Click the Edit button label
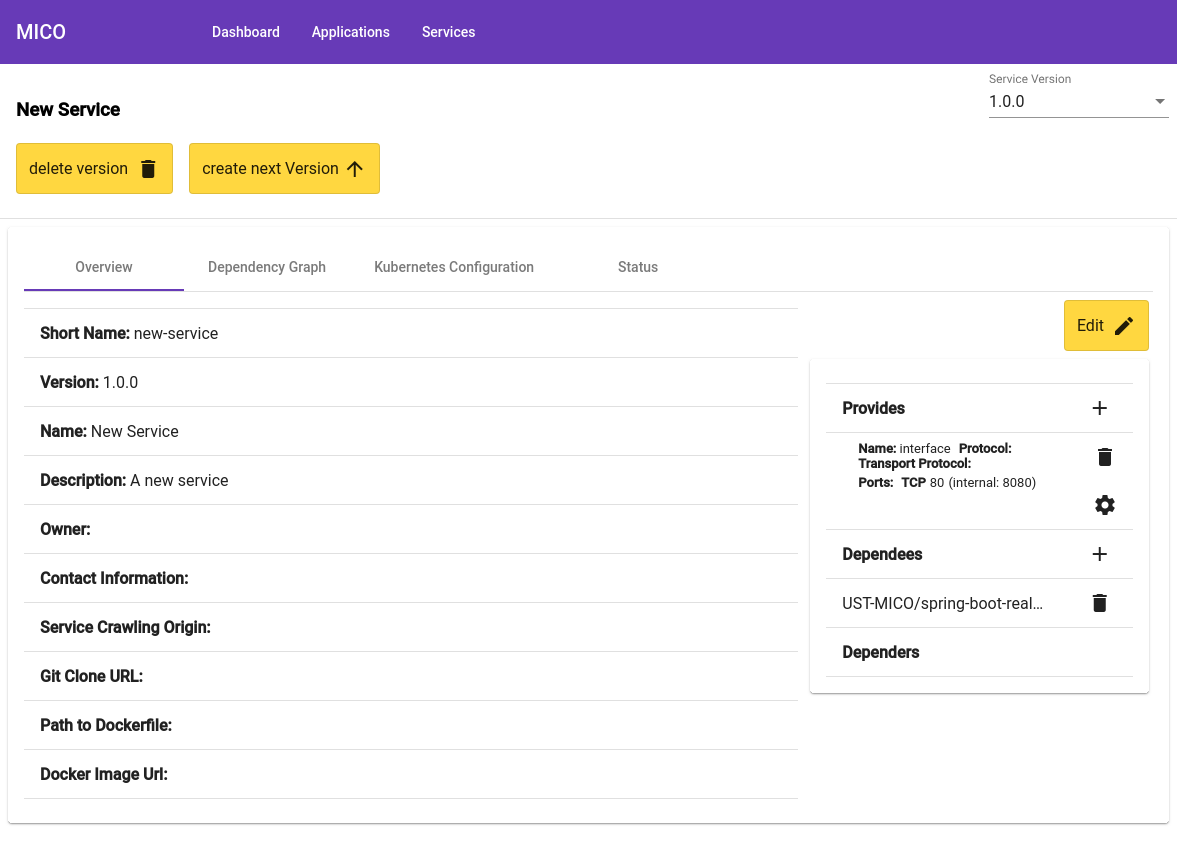 coord(1090,326)
